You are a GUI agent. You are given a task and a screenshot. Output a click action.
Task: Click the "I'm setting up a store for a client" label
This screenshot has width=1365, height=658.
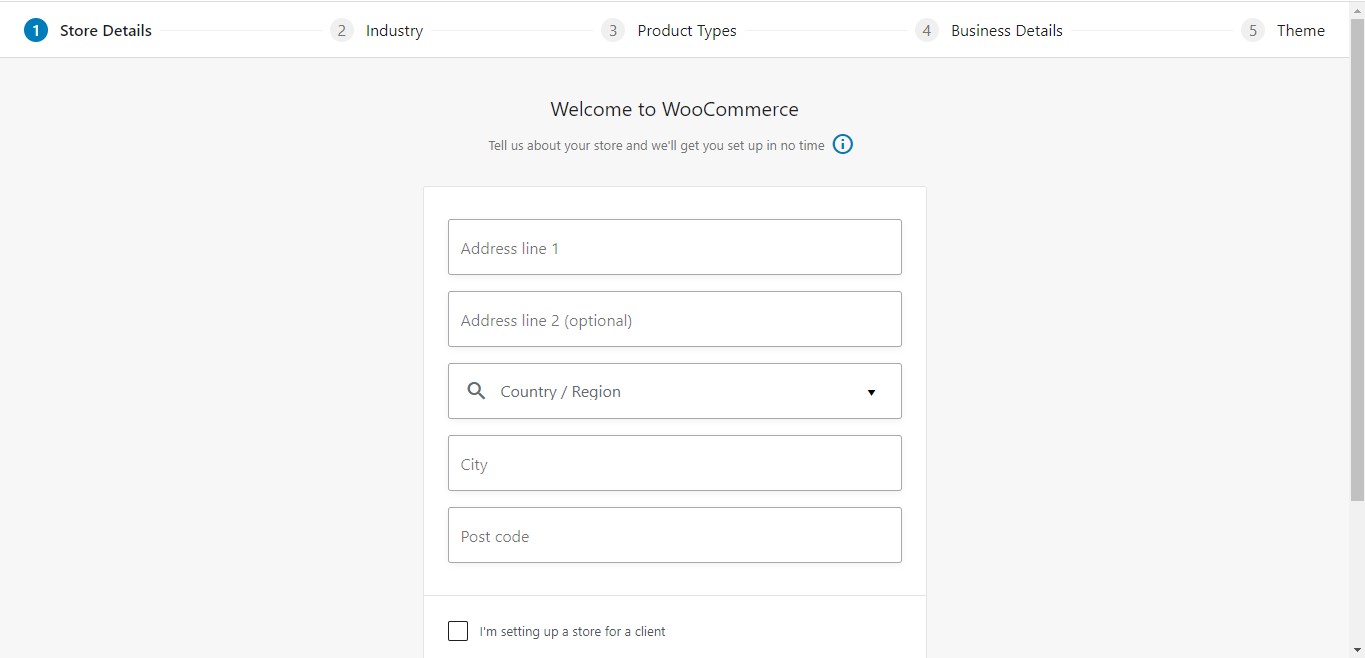pos(572,632)
